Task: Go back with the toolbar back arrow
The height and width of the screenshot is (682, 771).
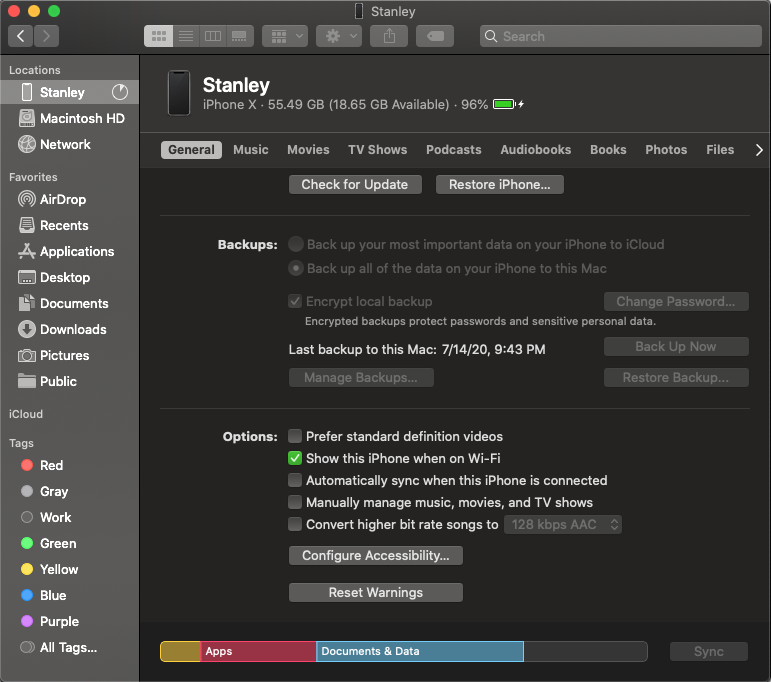Action: point(21,36)
